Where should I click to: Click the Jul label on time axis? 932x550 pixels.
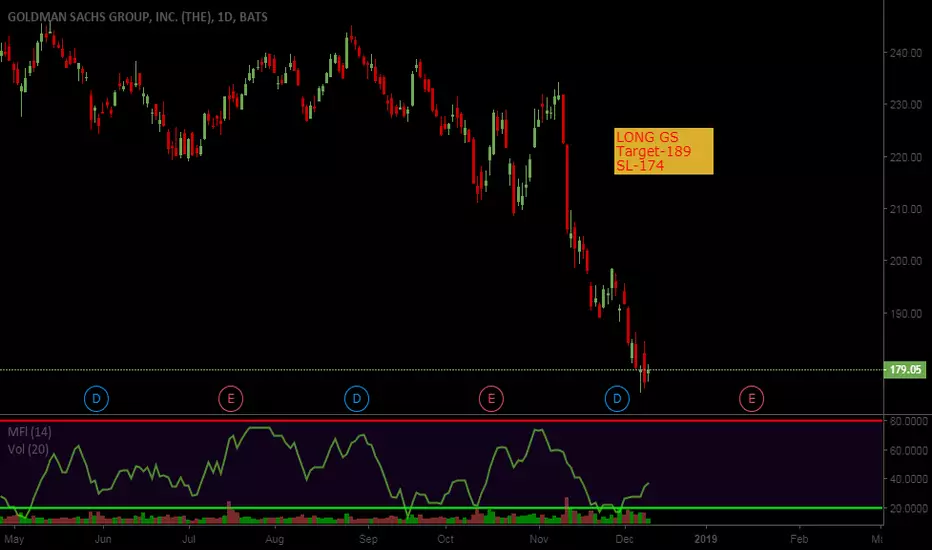click(x=189, y=539)
